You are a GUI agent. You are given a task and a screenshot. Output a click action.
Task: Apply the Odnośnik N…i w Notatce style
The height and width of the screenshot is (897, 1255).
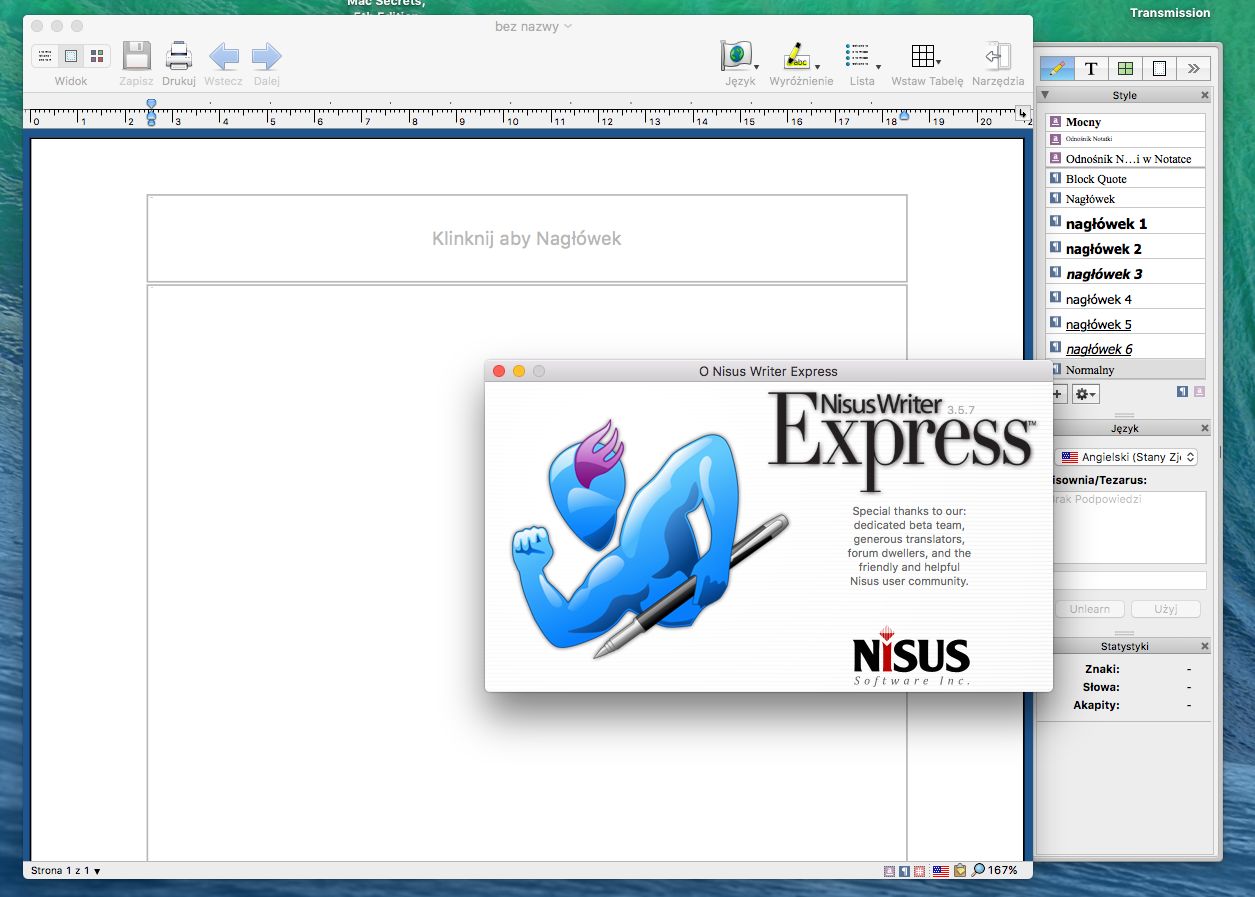point(1125,158)
